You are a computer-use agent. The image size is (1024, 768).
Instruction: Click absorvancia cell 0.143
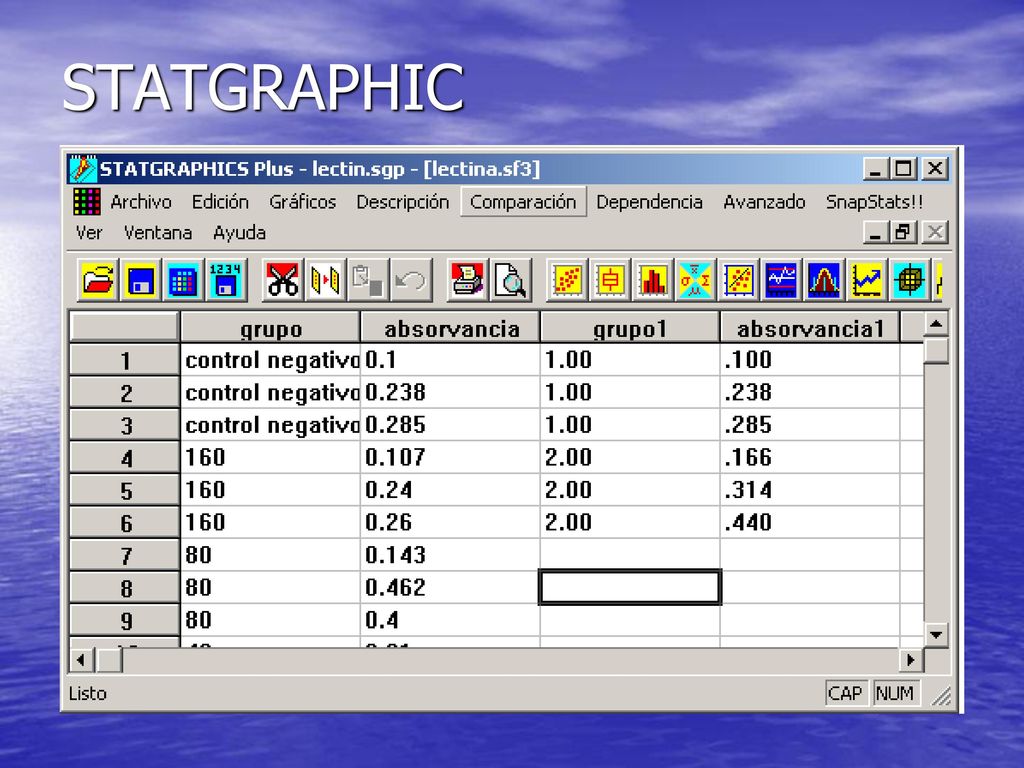[451, 555]
